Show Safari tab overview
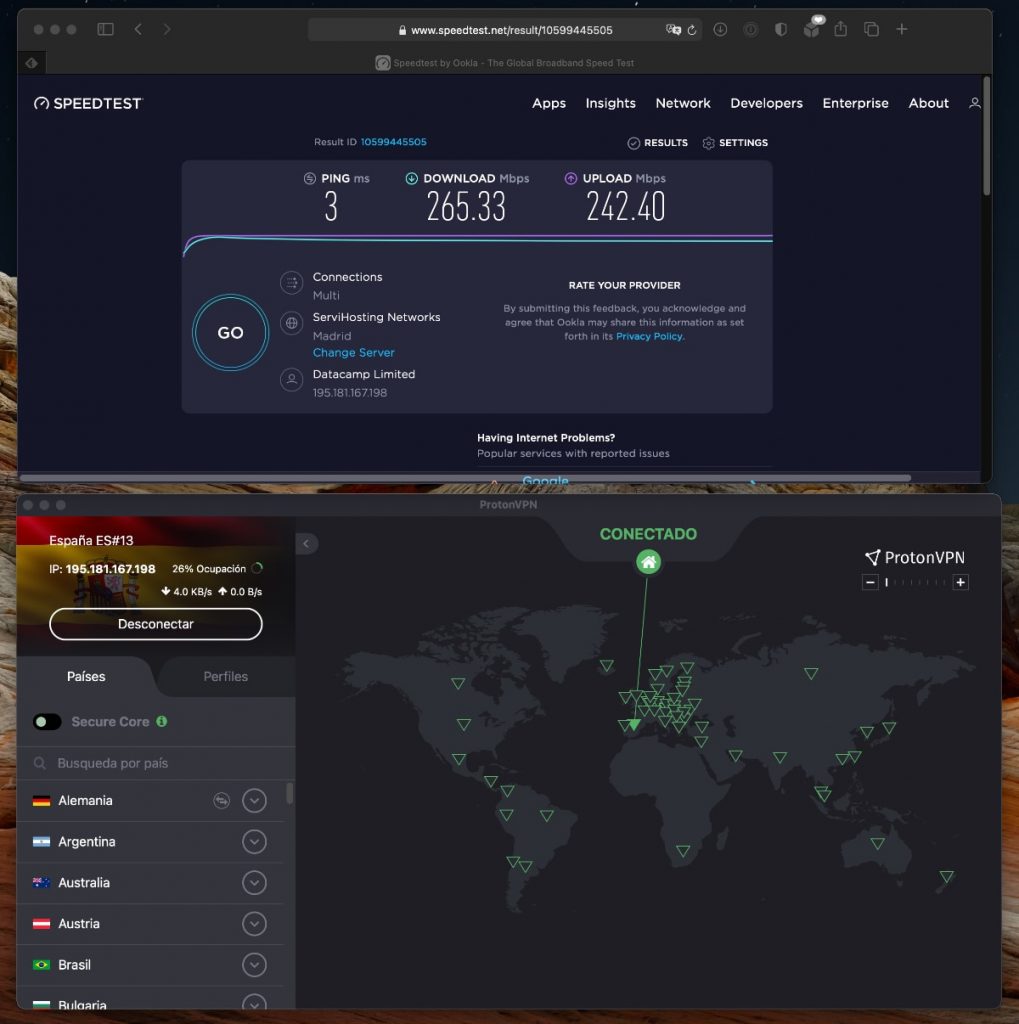 click(x=871, y=29)
